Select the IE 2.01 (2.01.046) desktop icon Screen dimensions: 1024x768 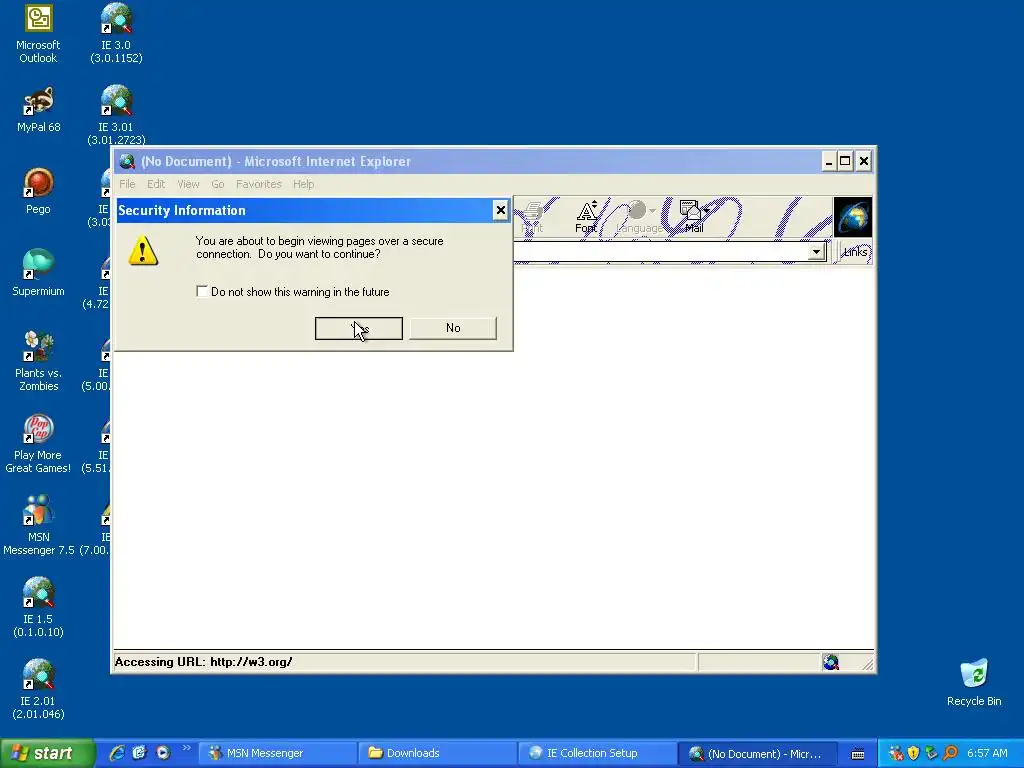coord(38,690)
